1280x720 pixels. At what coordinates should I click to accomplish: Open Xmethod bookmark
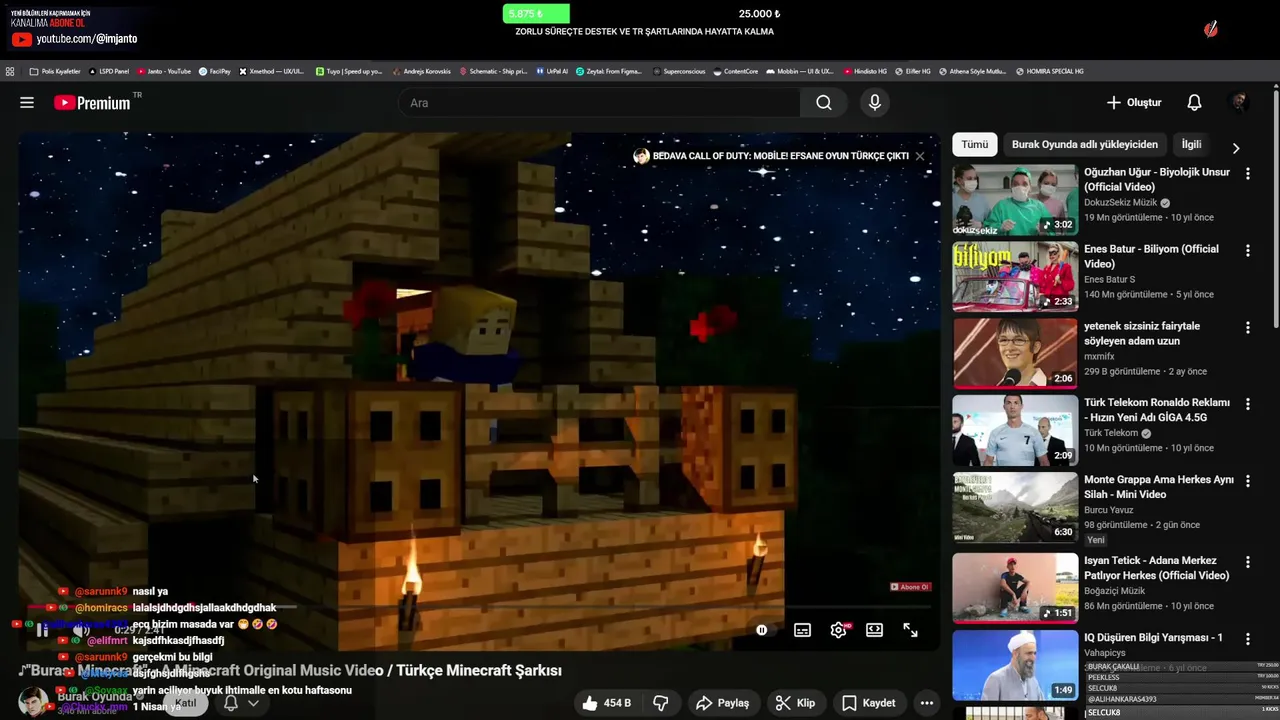click(x=272, y=71)
